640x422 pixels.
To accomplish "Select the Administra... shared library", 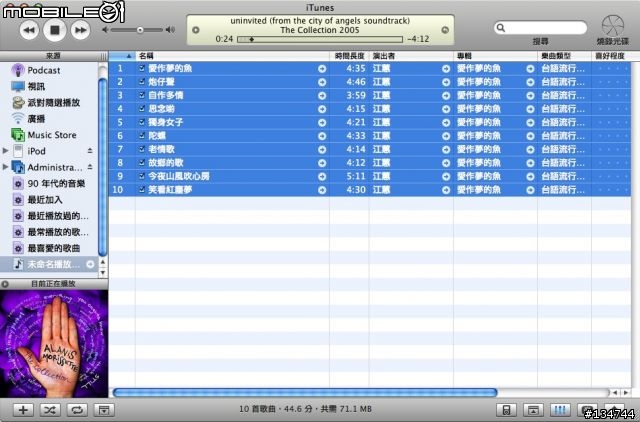I will click(x=55, y=167).
